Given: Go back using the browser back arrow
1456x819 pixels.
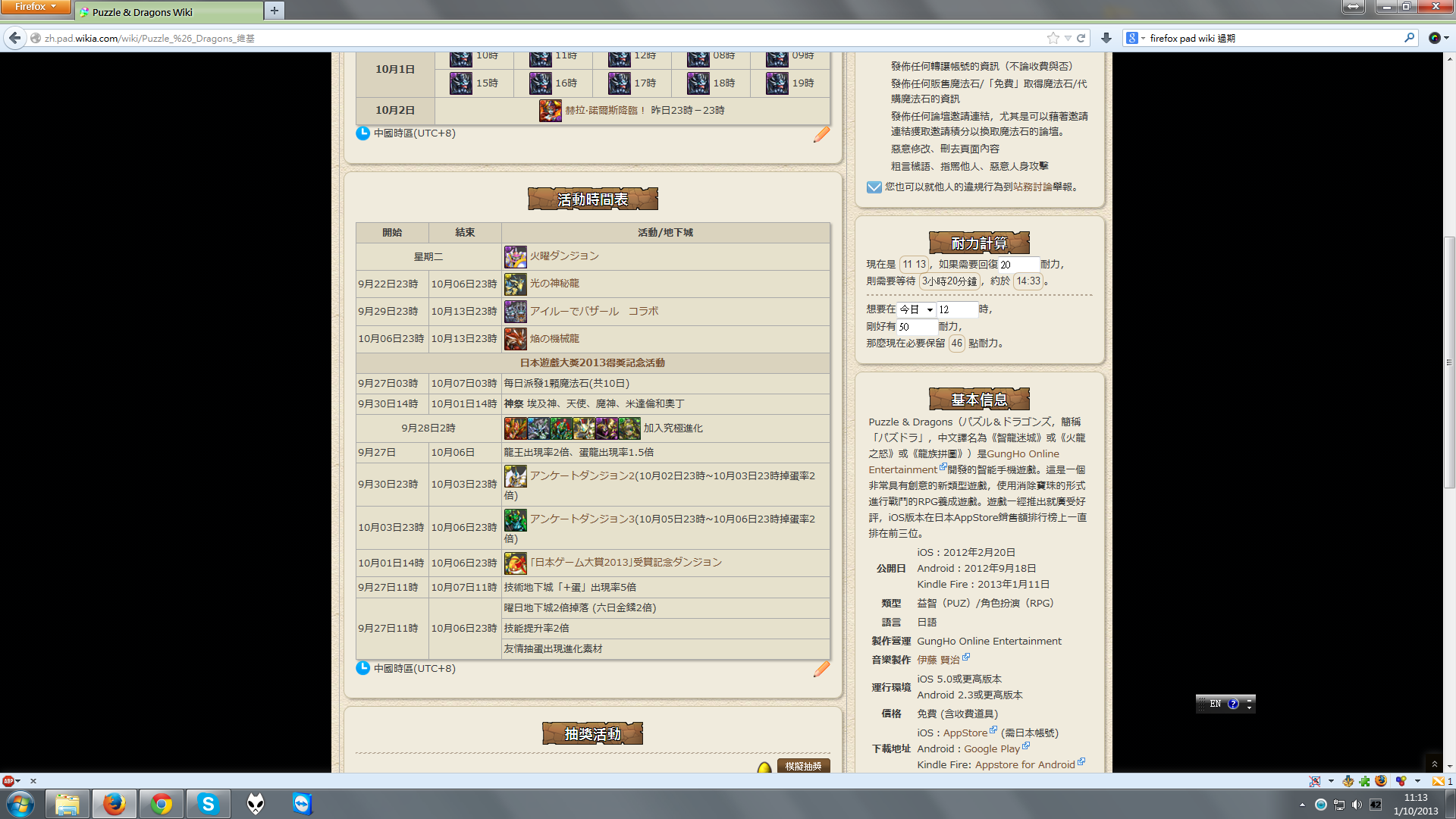Looking at the screenshot, I should pos(14,38).
